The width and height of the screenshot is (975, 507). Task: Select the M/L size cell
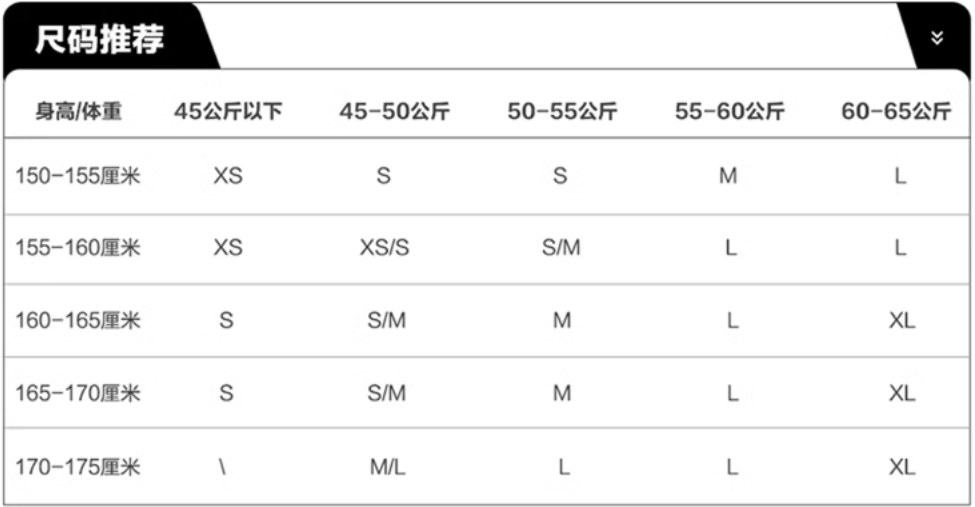[387, 467]
